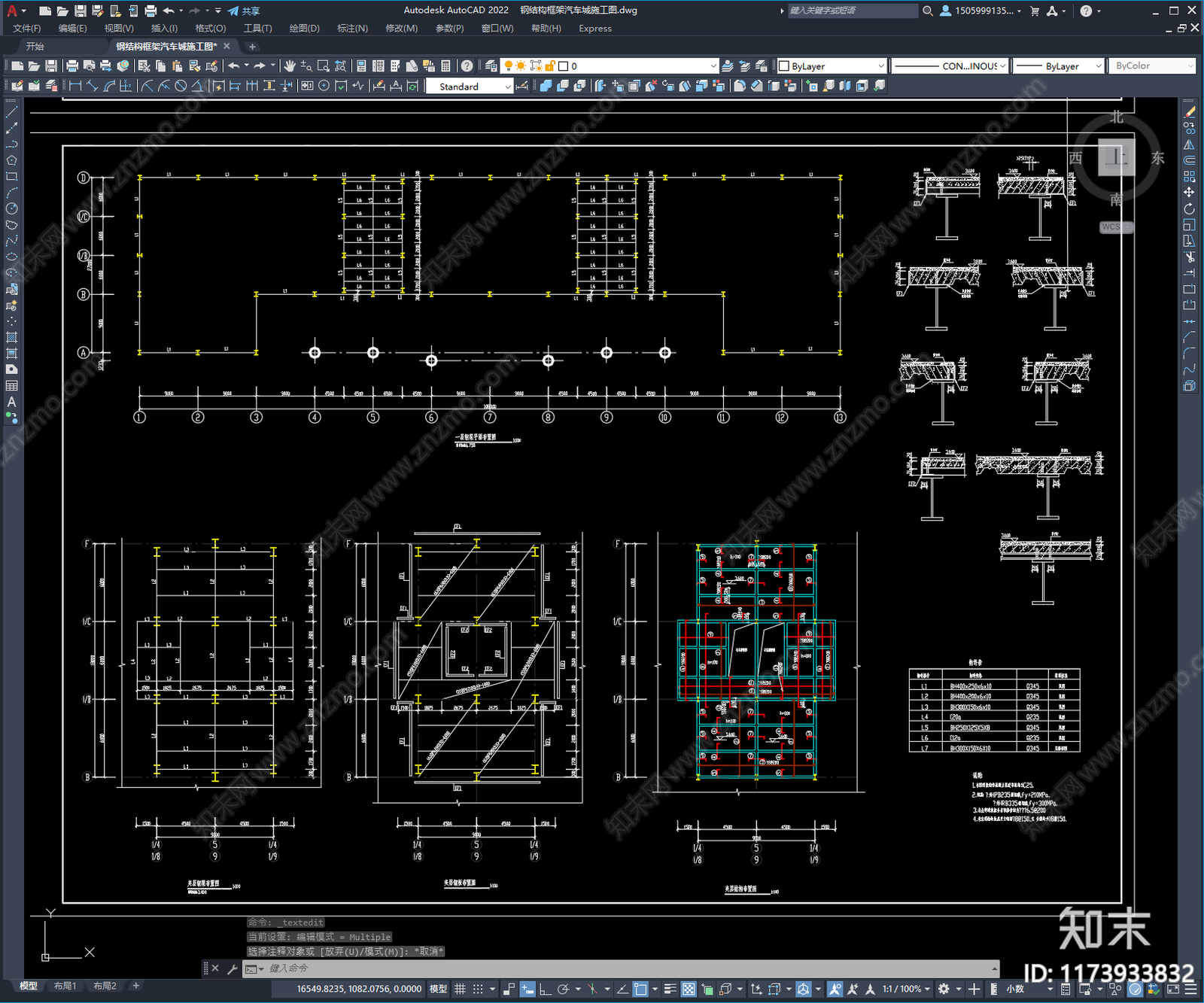Click the Plot print icon in toolbar
This screenshot has width=1204, height=1003.
tap(72, 66)
